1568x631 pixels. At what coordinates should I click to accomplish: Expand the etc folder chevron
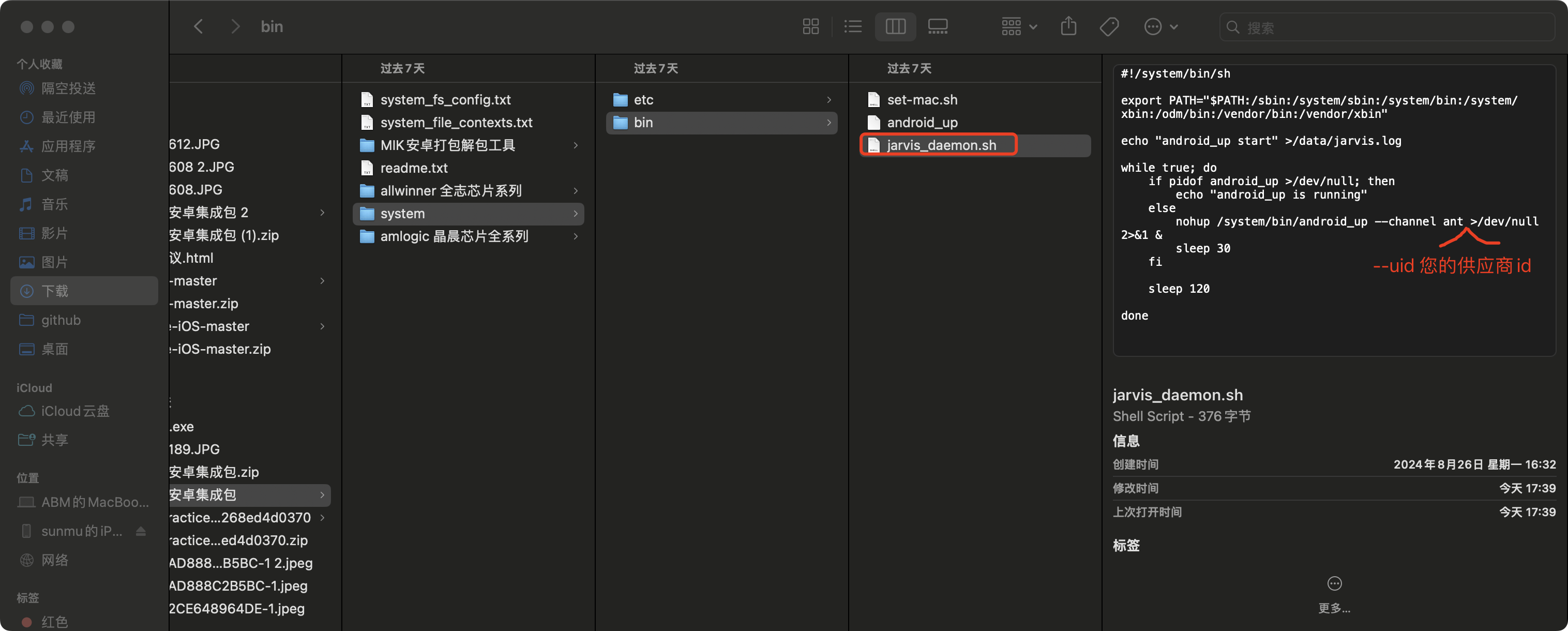tap(828, 100)
